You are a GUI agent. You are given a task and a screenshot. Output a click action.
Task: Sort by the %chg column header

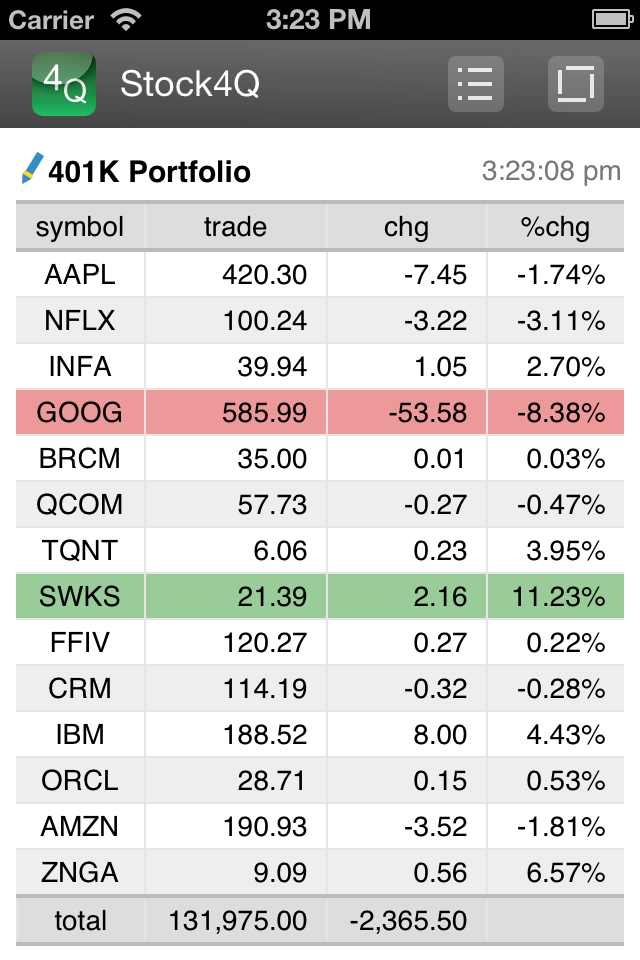pyautogui.click(x=555, y=227)
